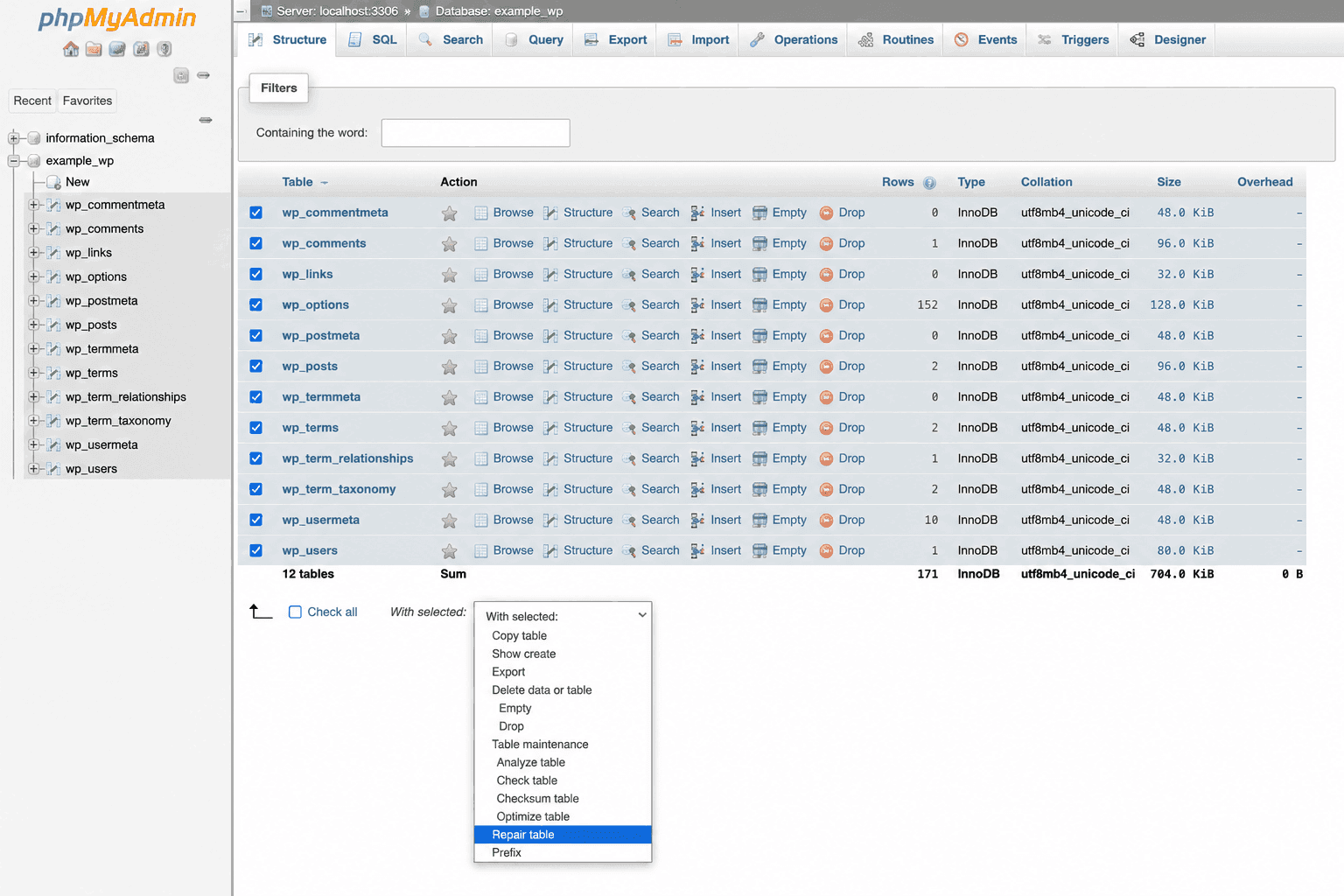Screen dimensions: 1344x896
Task: Open phpMyAdmin documentation icon
Action: pyautogui.click(x=117, y=49)
